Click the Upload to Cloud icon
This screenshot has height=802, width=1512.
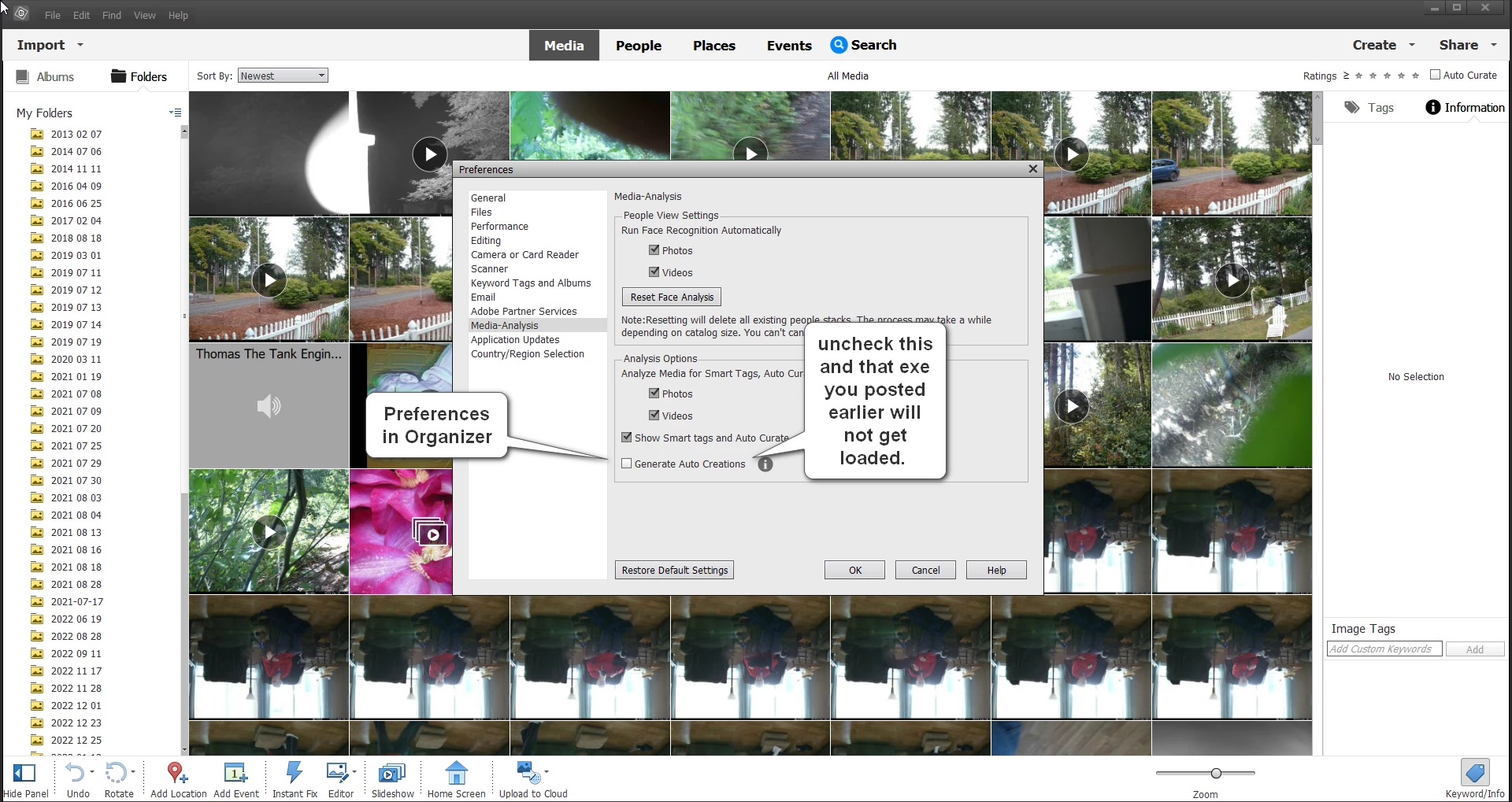click(x=528, y=772)
